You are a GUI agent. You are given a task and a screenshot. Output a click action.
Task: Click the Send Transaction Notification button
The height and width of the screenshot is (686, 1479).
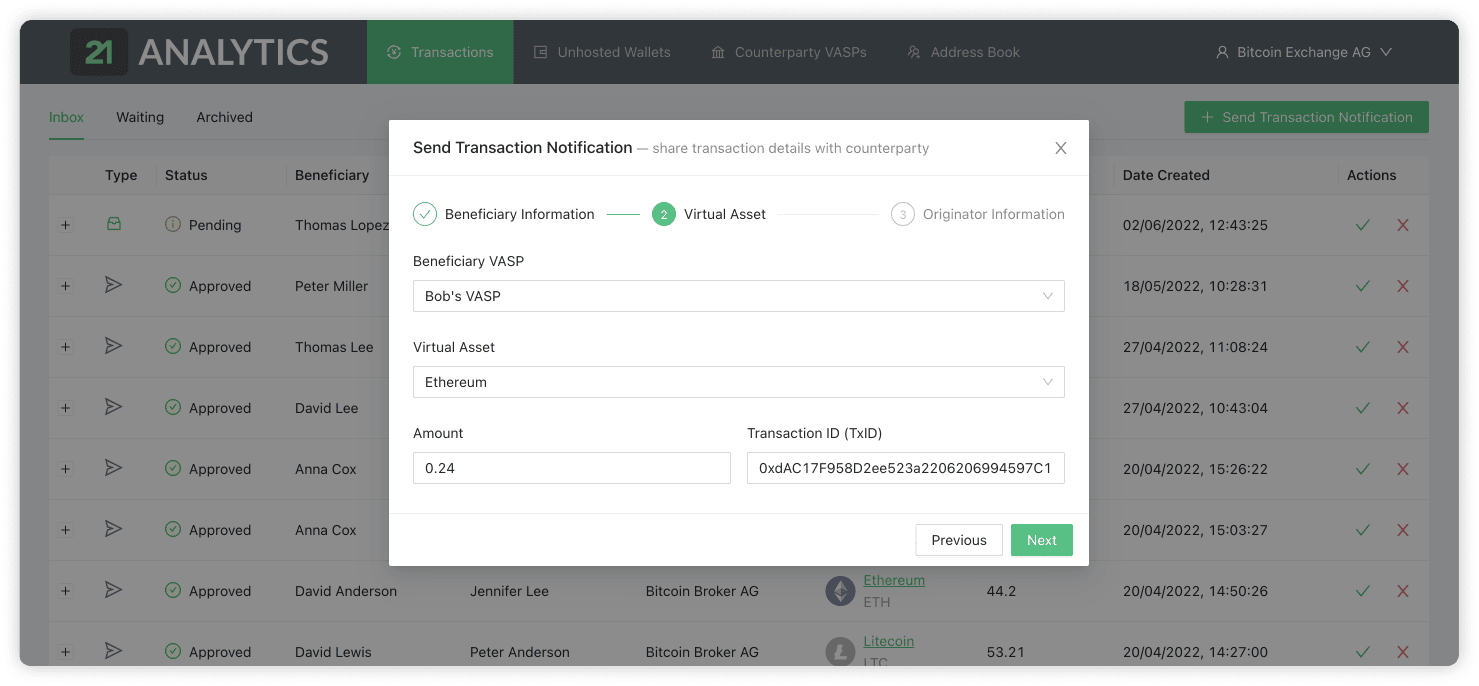pos(1306,117)
